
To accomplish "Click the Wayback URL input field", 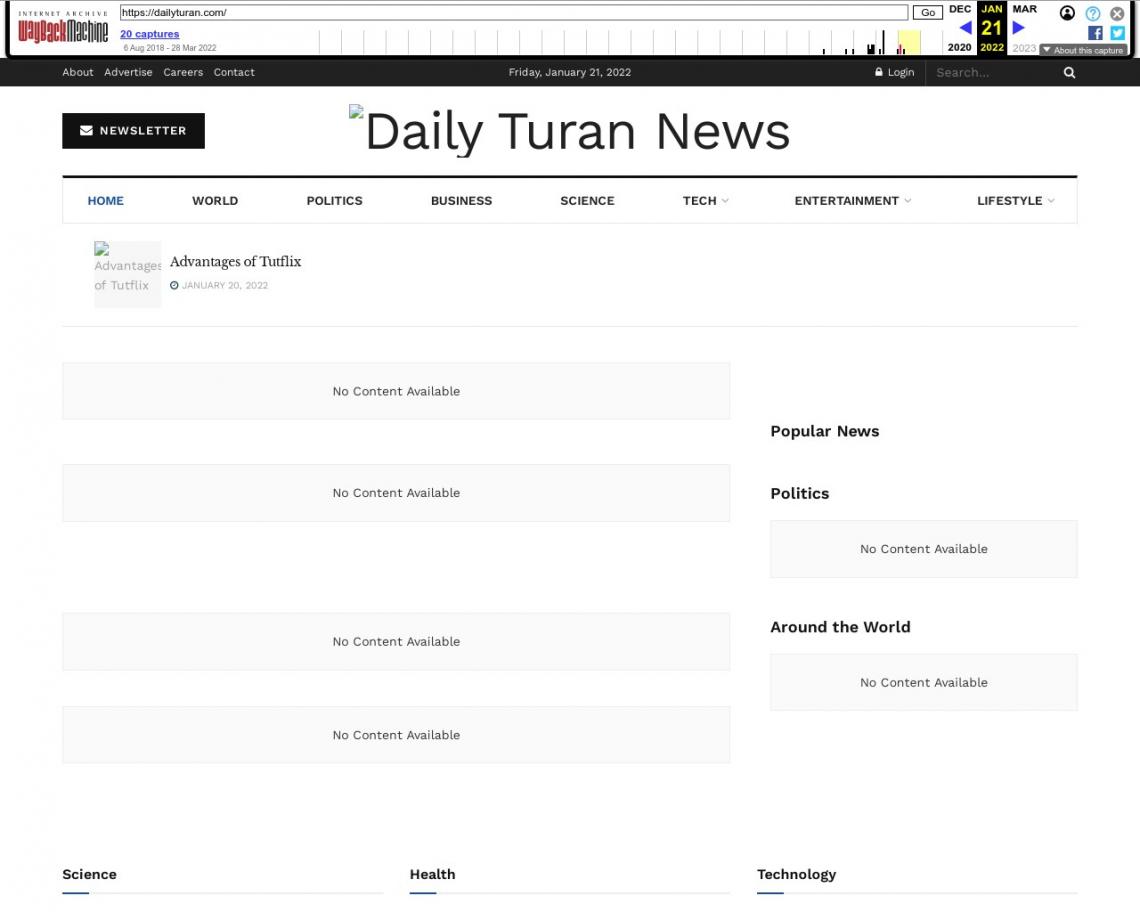I will [x=513, y=13].
